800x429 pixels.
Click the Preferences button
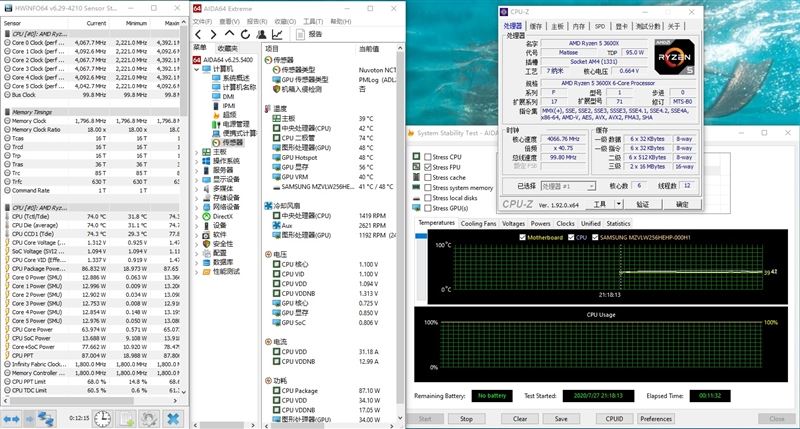[x=656, y=419]
